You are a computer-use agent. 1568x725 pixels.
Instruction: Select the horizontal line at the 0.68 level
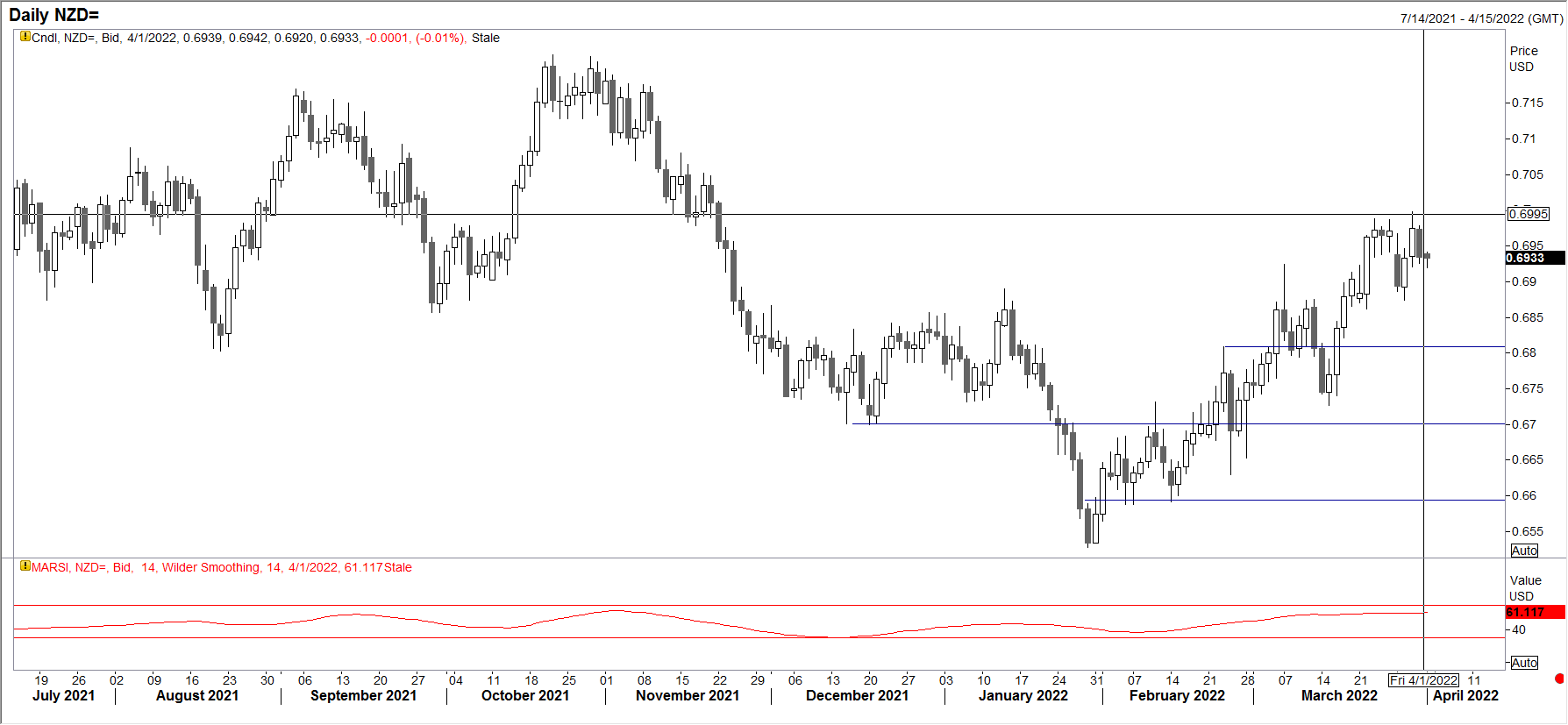[1365, 346]
